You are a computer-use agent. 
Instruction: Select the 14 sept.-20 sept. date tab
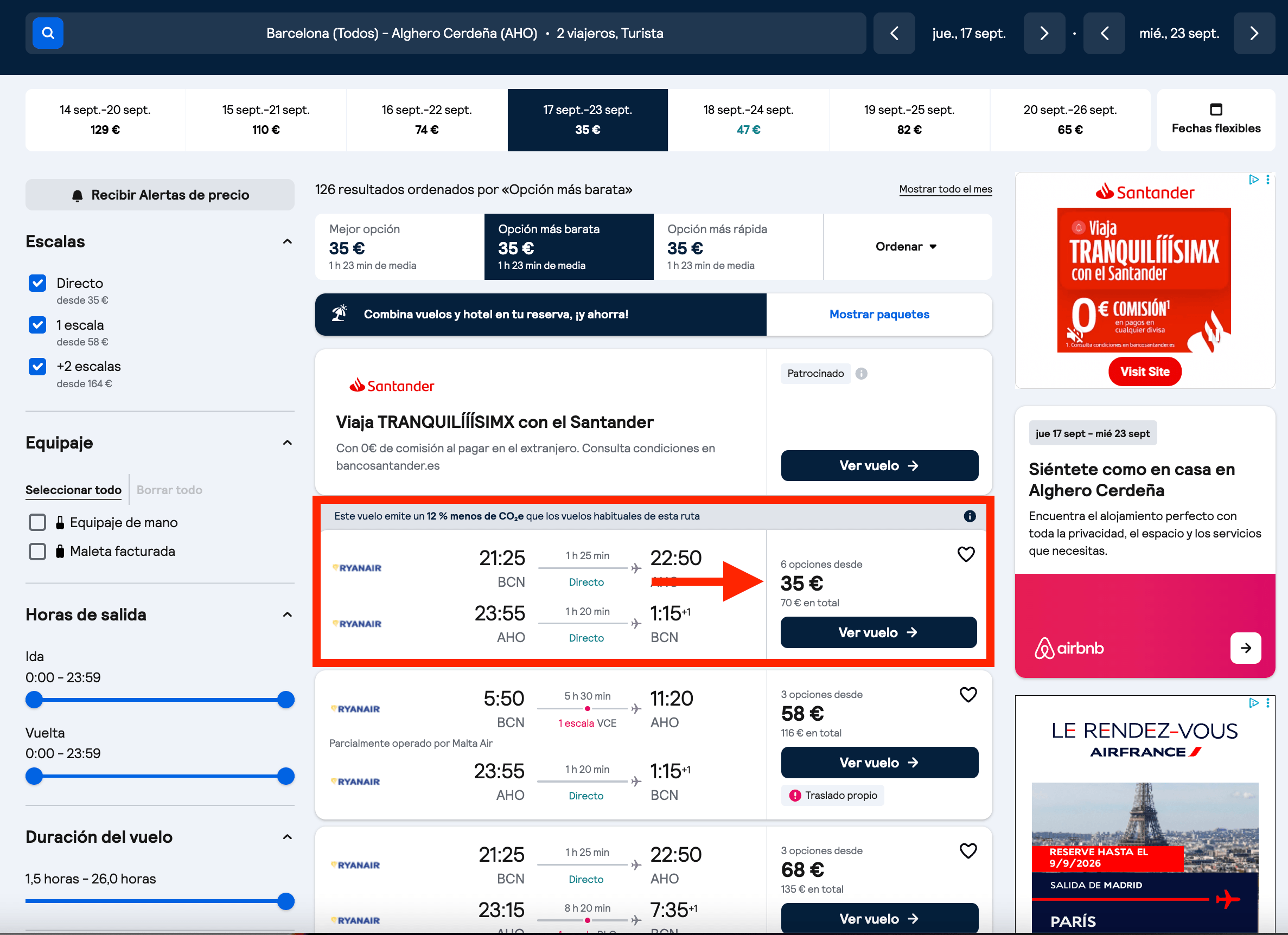tap(105, 120)
